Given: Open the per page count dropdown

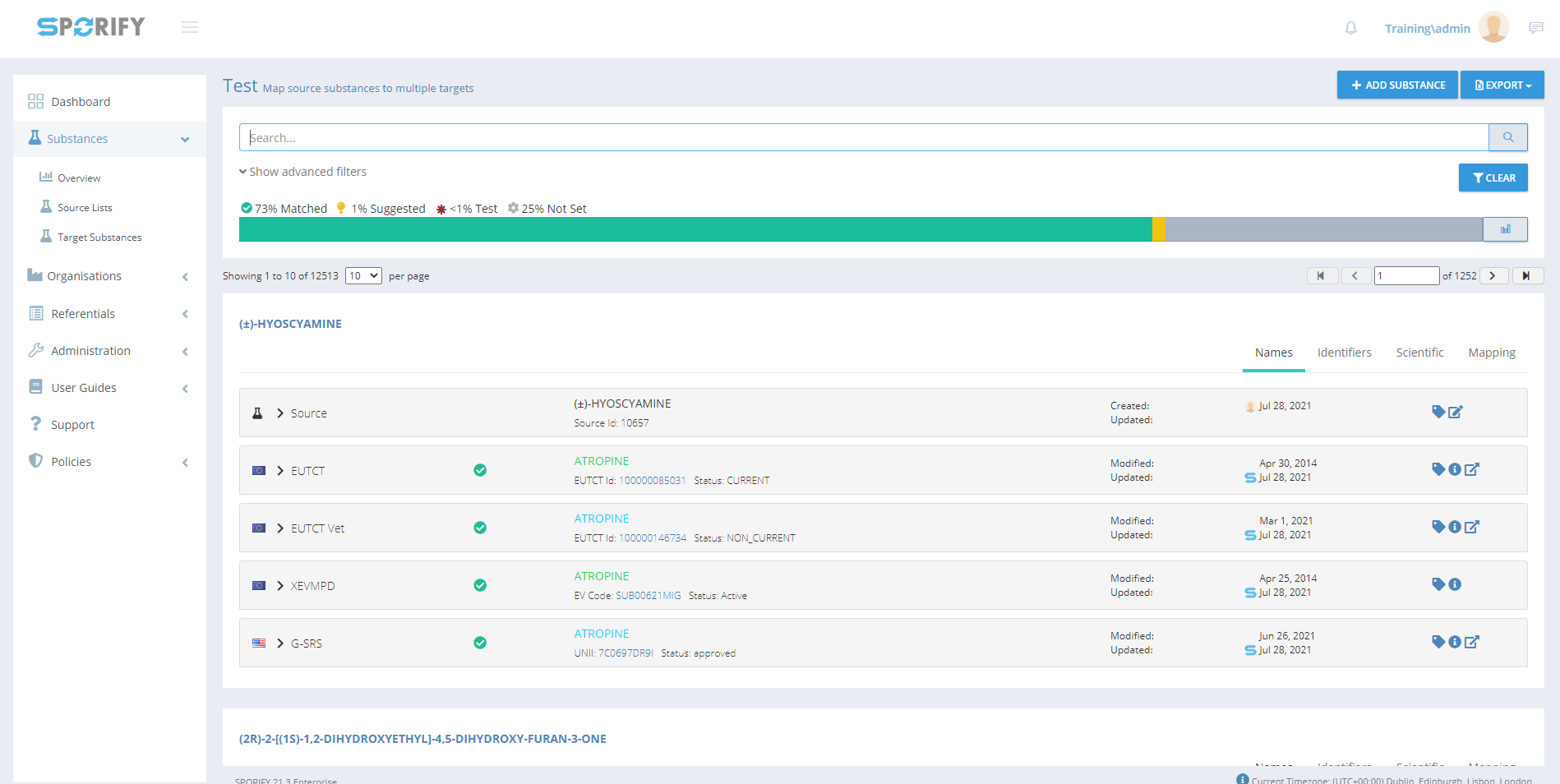Looking at the screenshot, I should coord(363,276).
